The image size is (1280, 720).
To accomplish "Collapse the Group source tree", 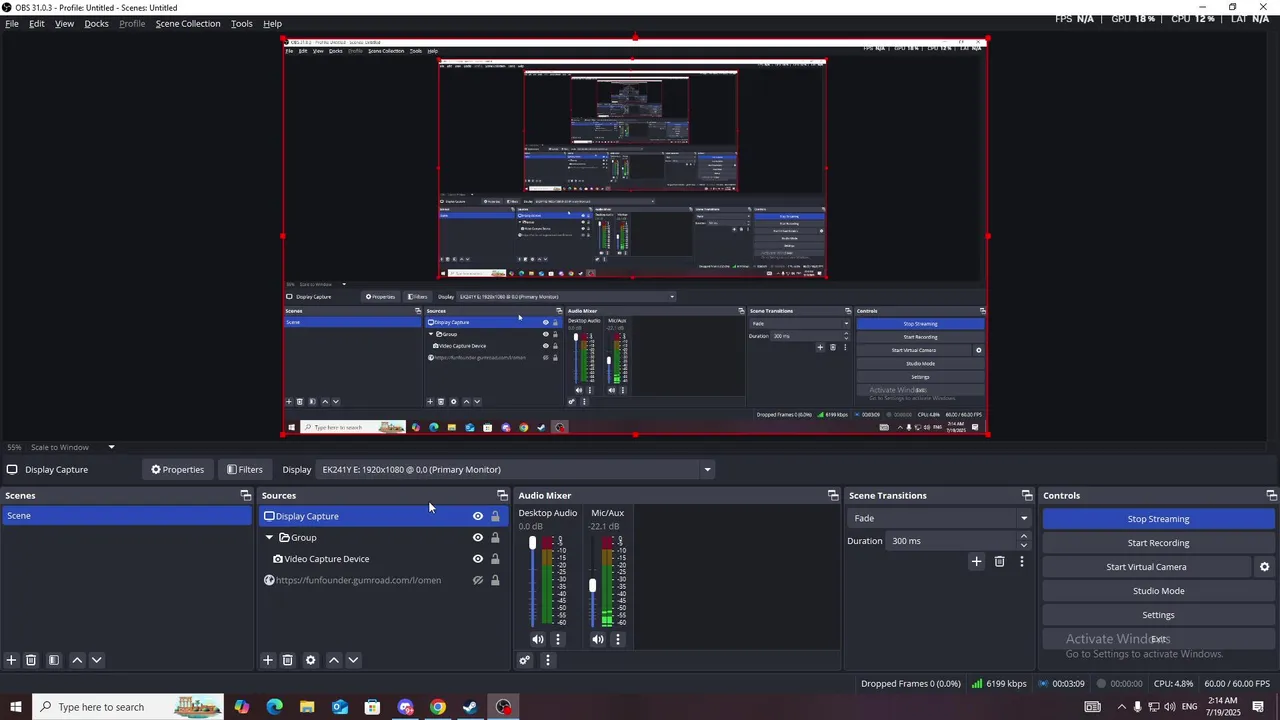I will pyautogui.click(x=269, y=537).
